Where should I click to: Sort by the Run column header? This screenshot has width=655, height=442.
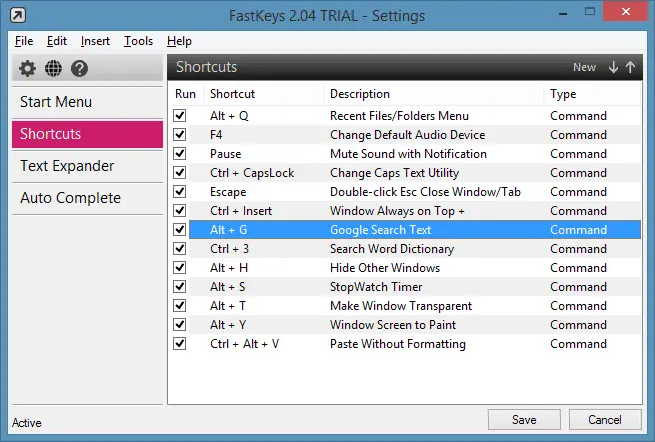185,94
